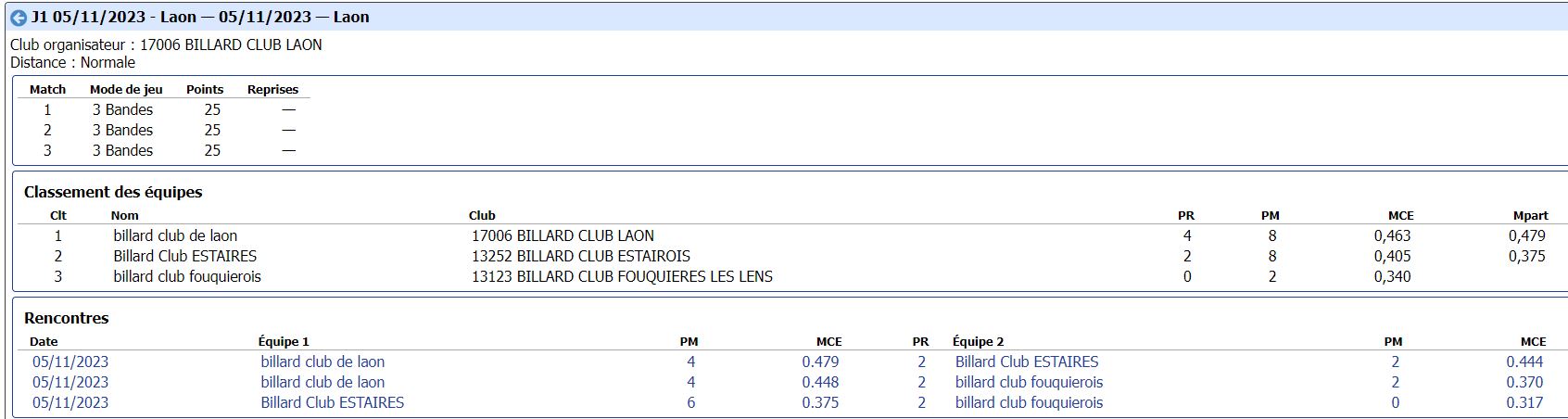Click MCE value 0.444 in Rencontres
Image resolution: width=1568 pixels, height=419 pixels.
coord(1524,362)
